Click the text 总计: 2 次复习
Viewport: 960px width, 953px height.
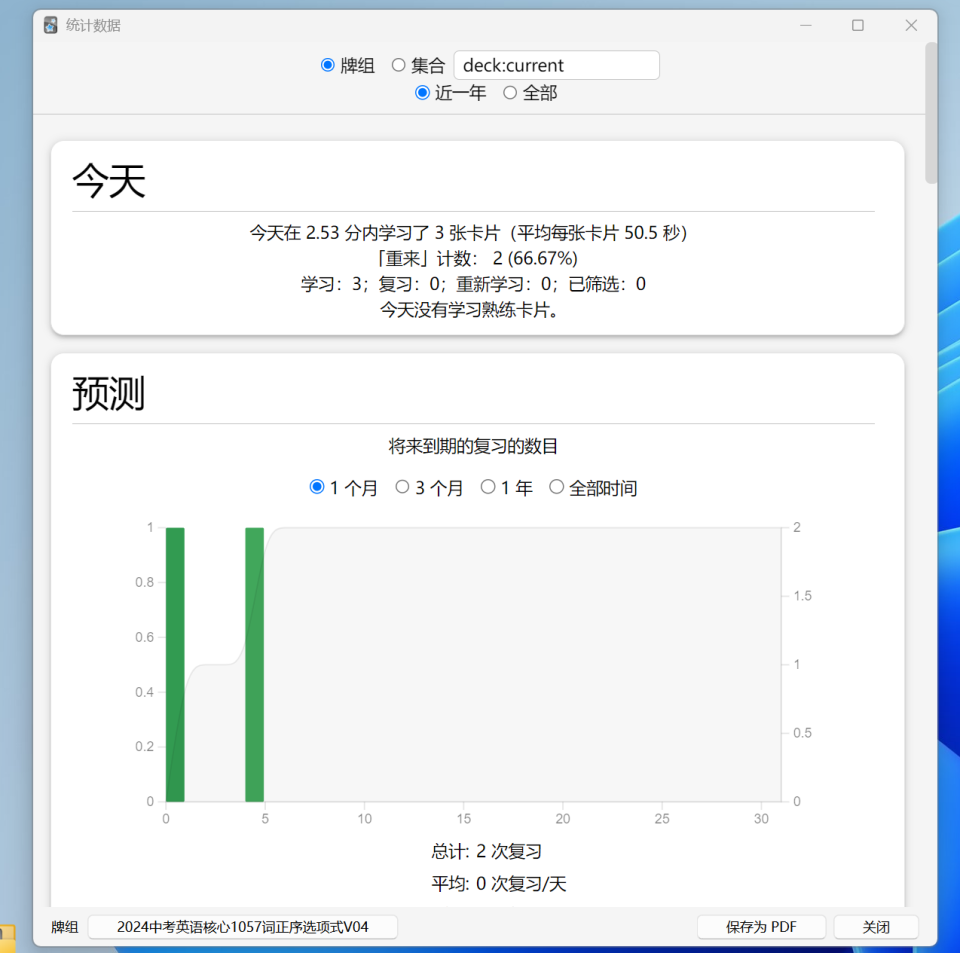487,851
